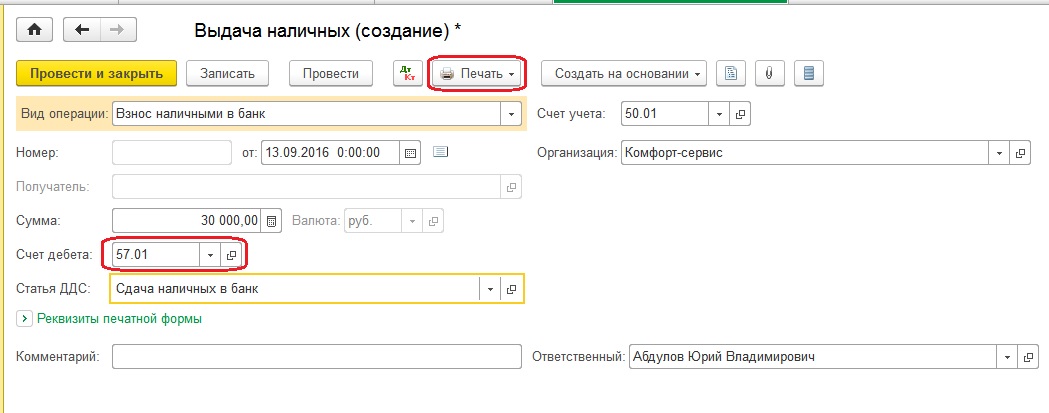The width and height of the screenshot is (1049, 413).
Task: Open the list icon right of paperclip
Action: tap(809, 74)
